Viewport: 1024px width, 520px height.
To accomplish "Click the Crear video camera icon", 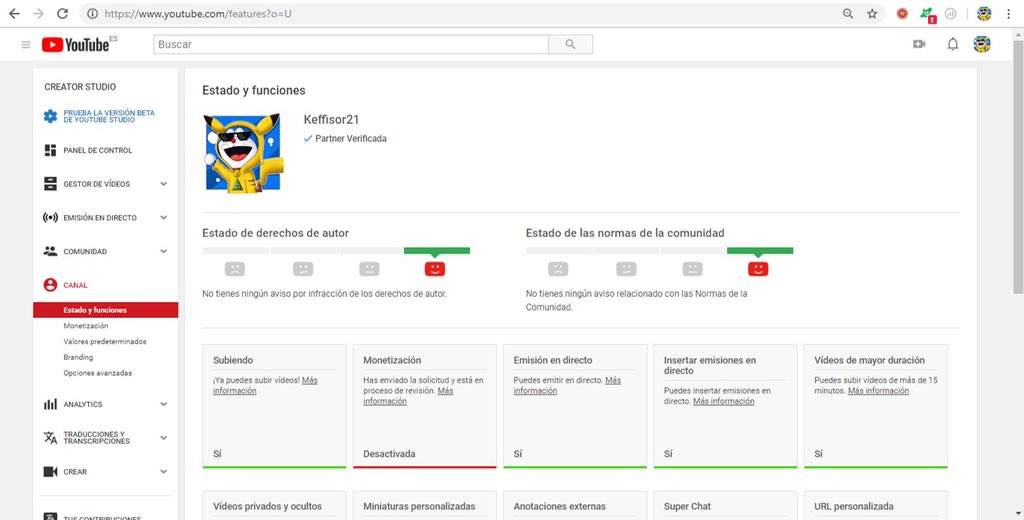I will (x=50, y=472).
